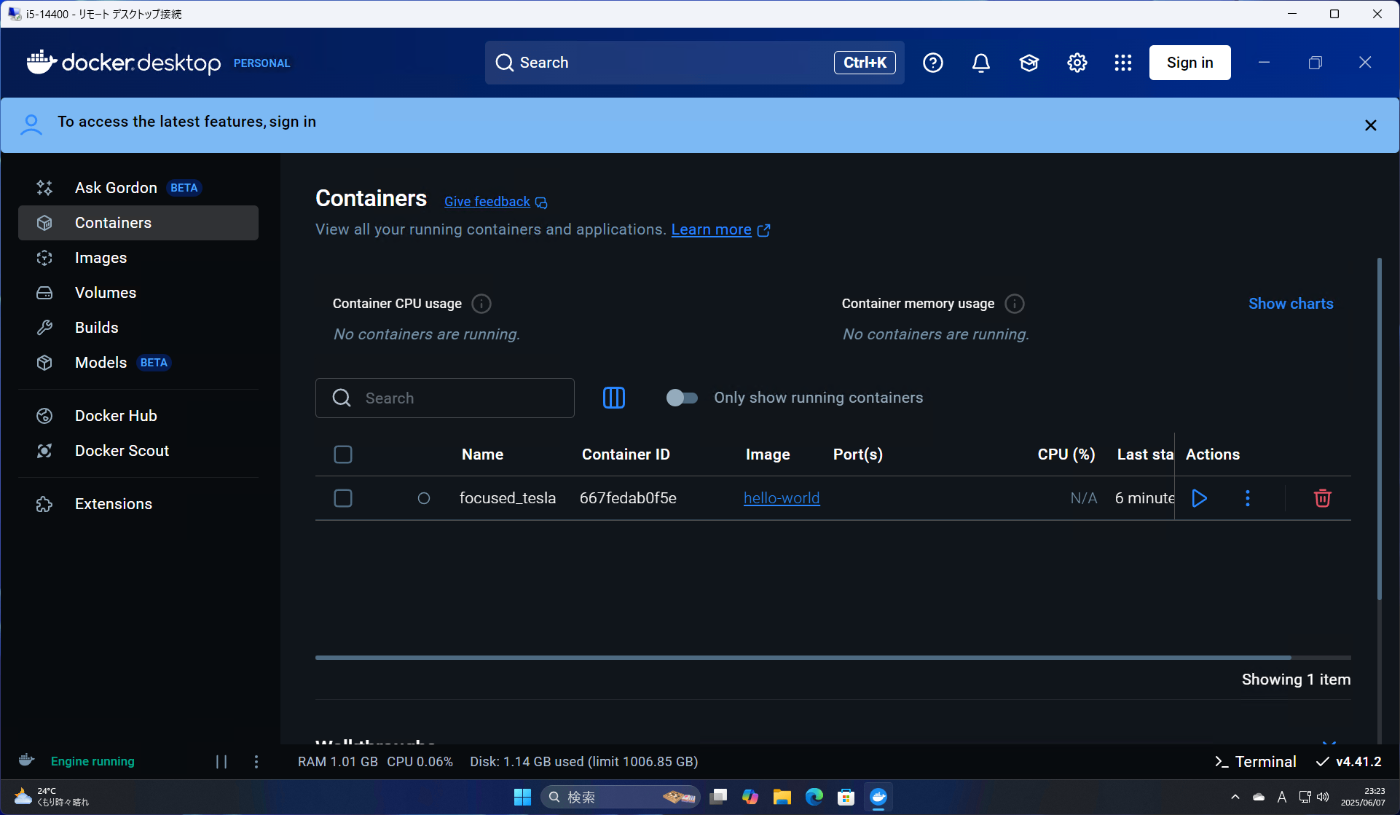The height and width of the screenshot is (815, 1400).
Task: Open the hello-world image link
Action: (782, 498)
